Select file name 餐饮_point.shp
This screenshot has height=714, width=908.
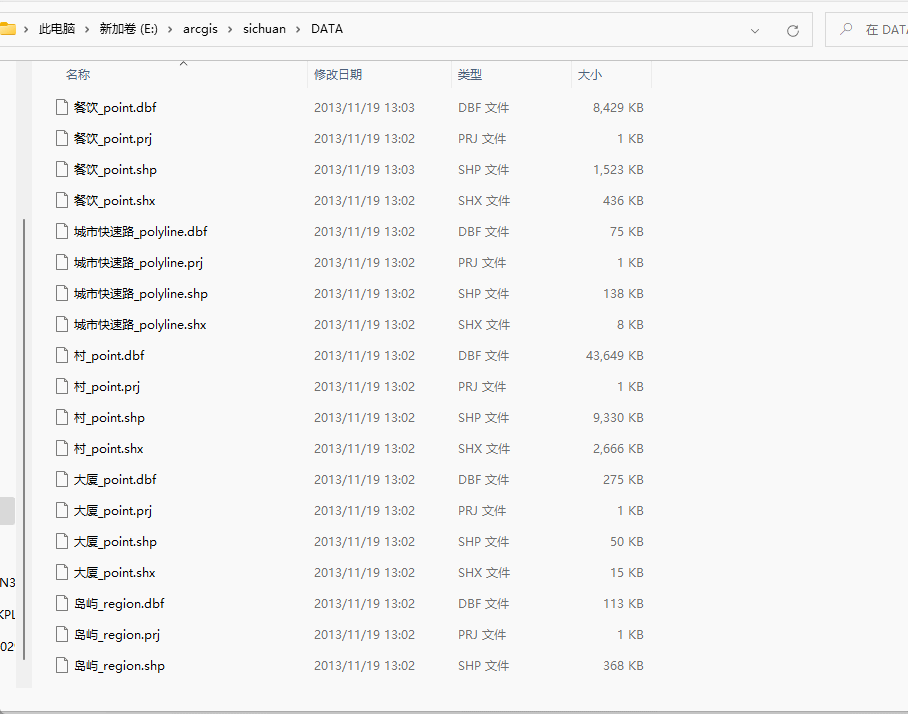tap(115, 170)
